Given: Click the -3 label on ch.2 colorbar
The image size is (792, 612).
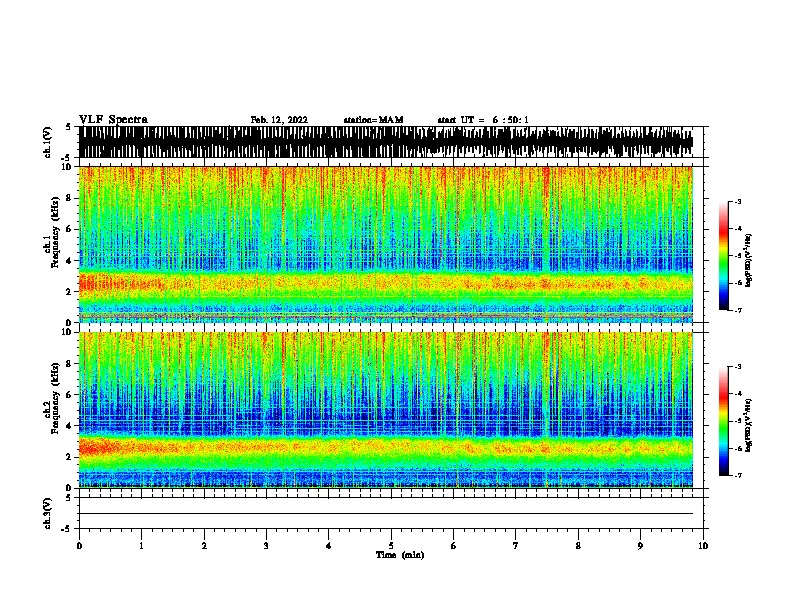Looking at the screenshot, I should pos(738,367).
